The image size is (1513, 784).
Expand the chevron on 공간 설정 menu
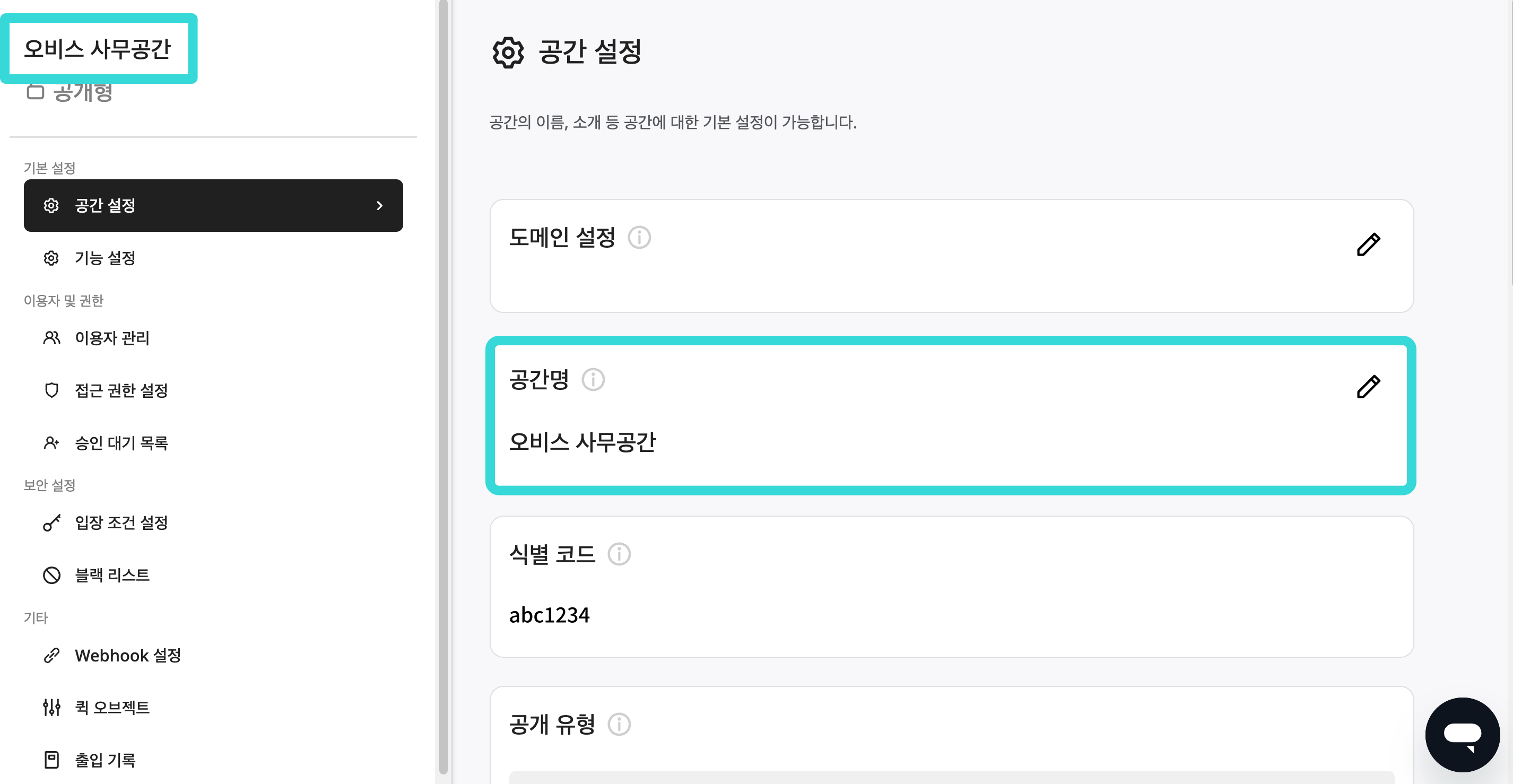point(379,205)
